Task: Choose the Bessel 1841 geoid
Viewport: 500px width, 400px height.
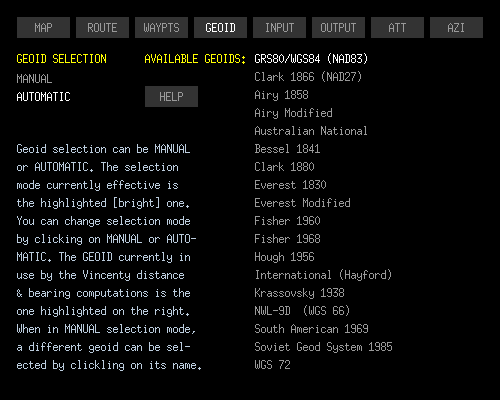Action: point(287,149)
